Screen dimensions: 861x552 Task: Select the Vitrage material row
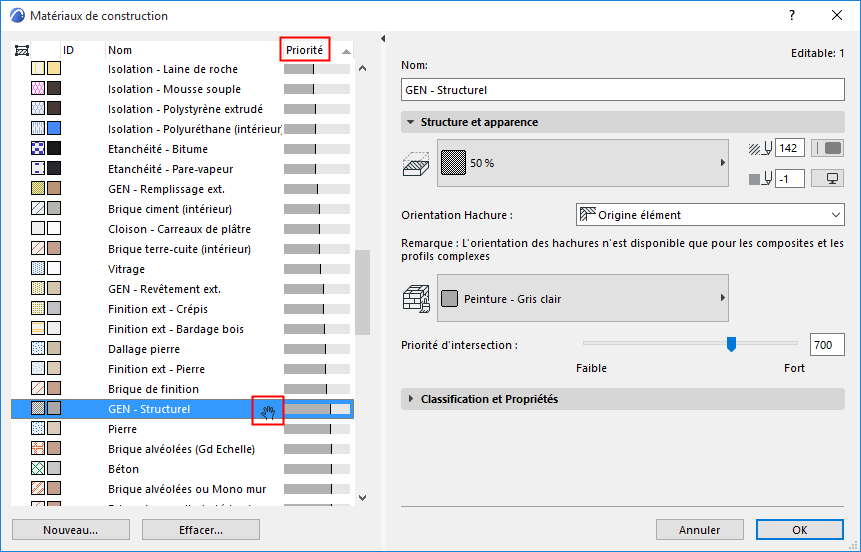[182, 269]
